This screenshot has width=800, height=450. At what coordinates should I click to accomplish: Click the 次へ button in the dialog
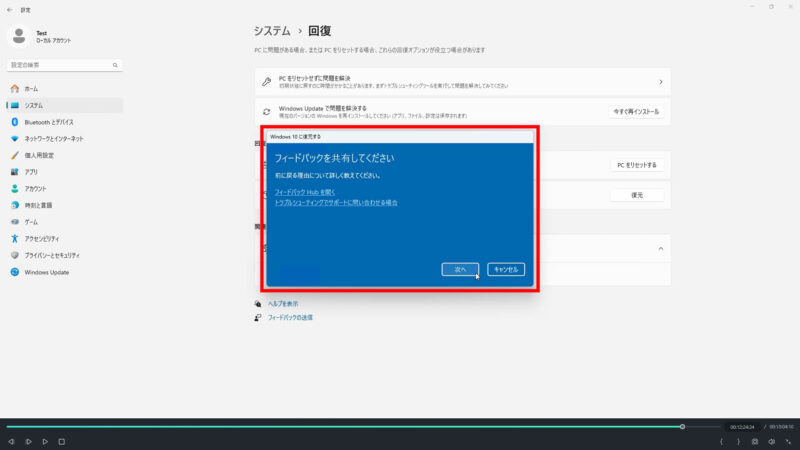[460, 269]
